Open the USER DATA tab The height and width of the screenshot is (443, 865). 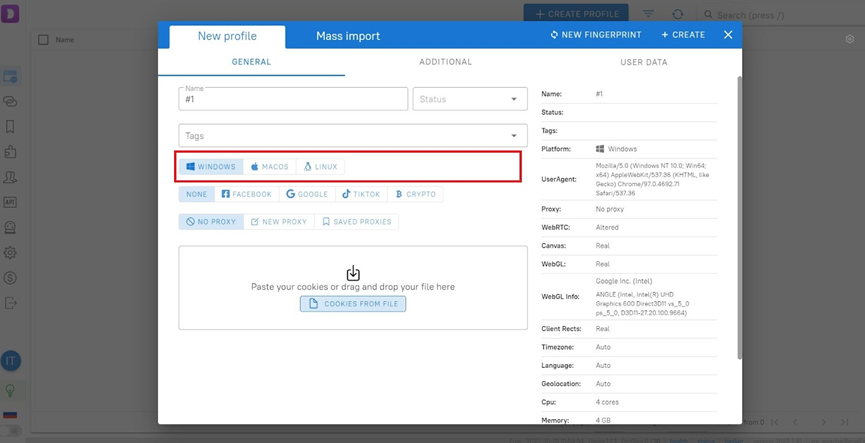pyautogui.click(x=644, y=62)
